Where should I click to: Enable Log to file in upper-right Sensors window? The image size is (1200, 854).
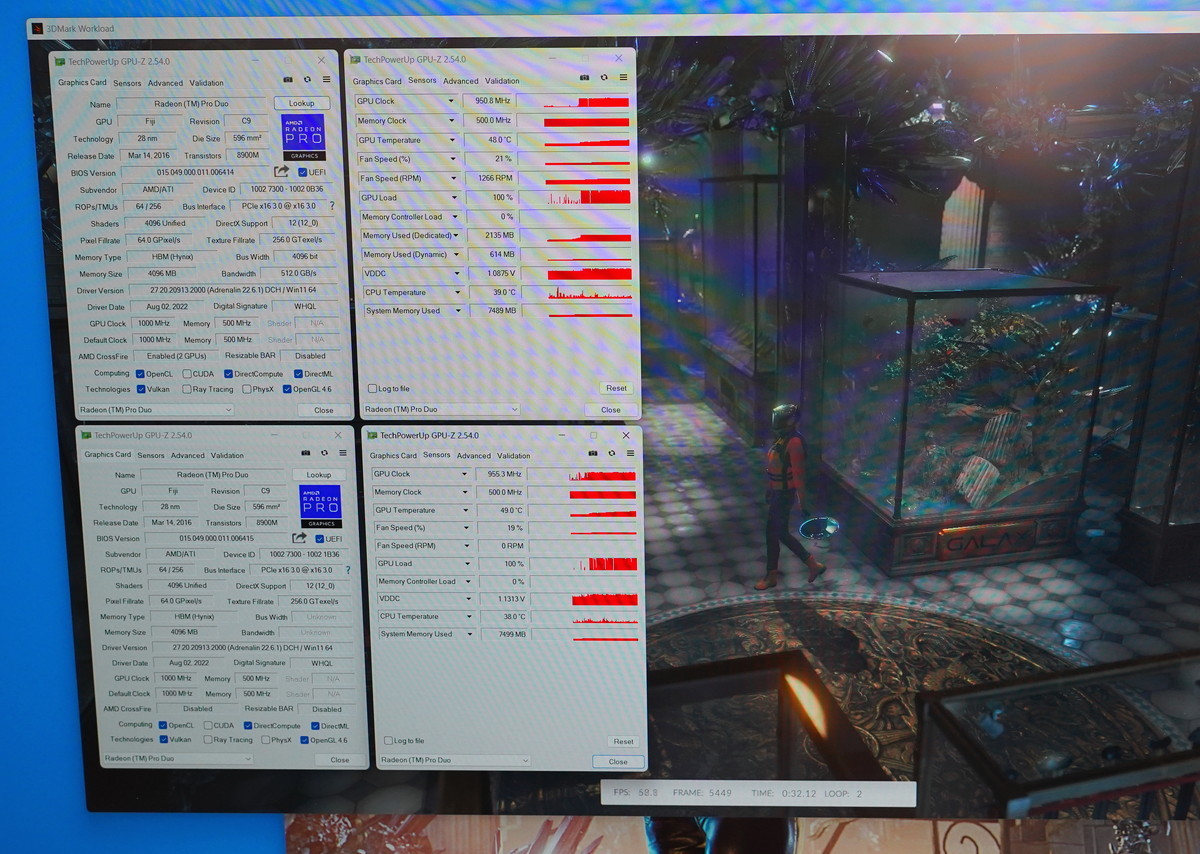[372, 388]
